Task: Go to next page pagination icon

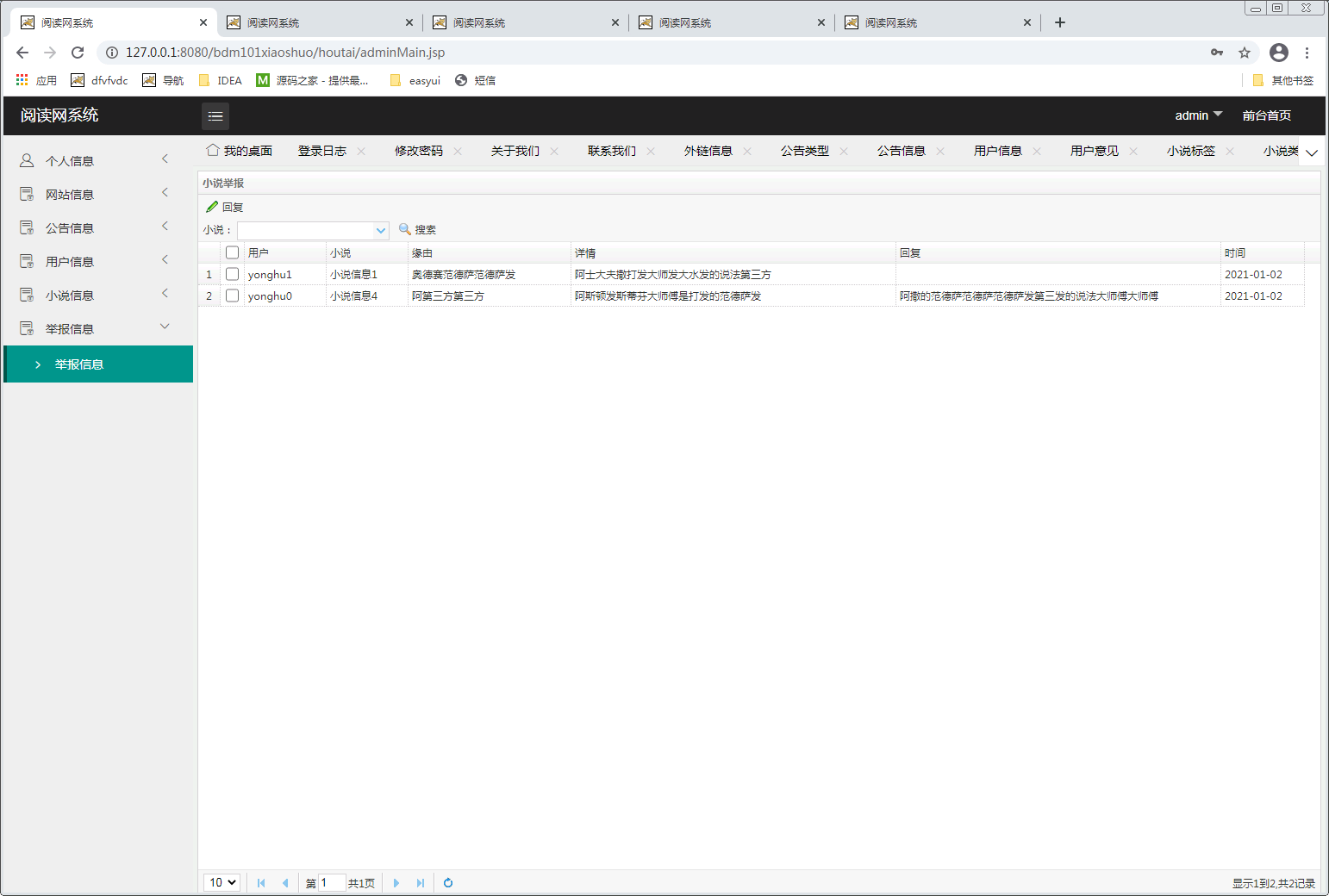Action: pos(396,883)
